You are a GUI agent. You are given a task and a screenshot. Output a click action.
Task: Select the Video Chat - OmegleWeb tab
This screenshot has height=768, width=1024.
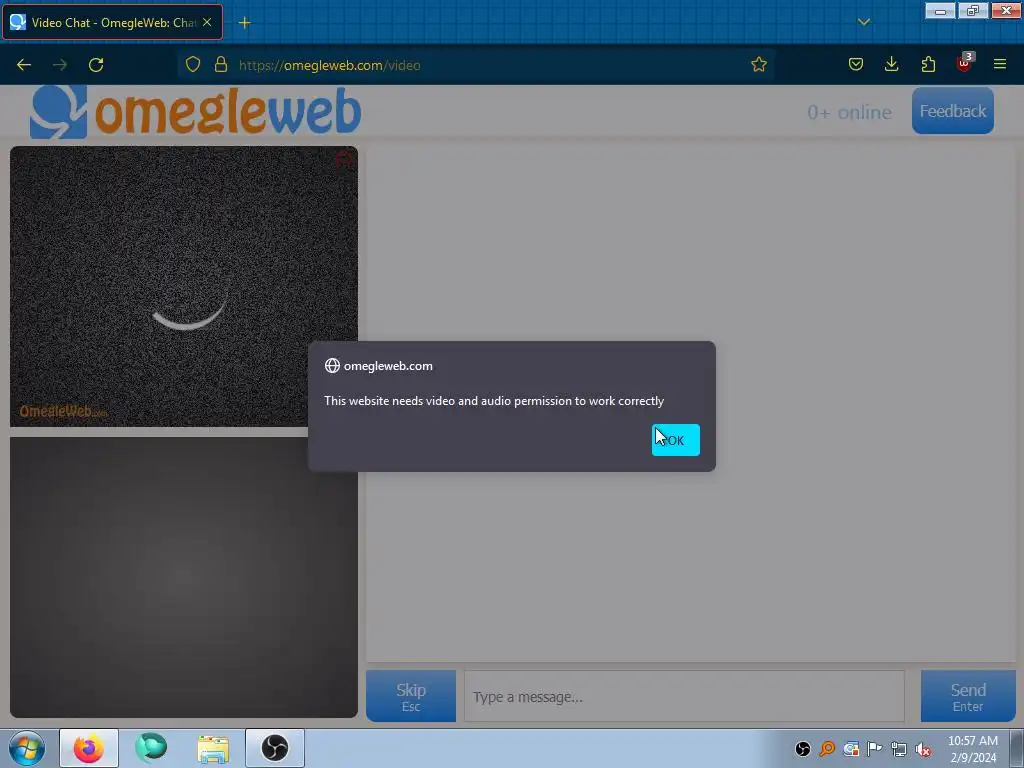[x=112, y=22]
